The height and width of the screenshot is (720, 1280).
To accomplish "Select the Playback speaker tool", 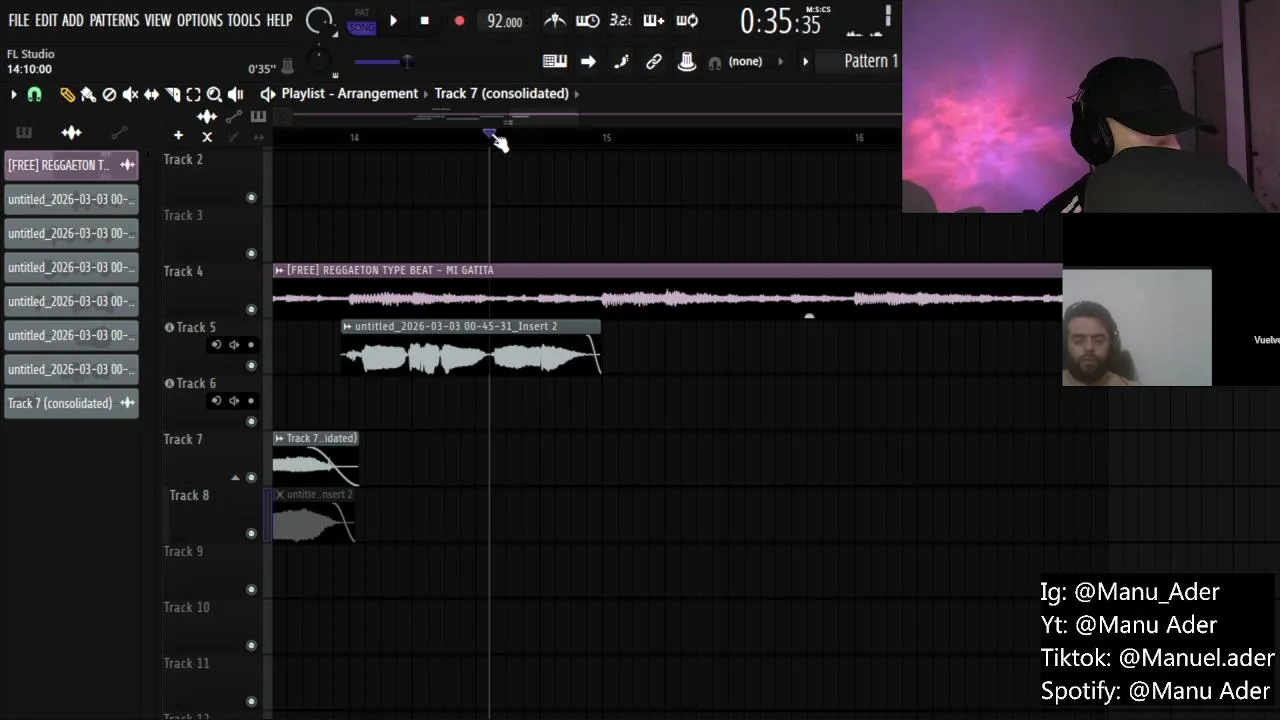I will (235, 94).
